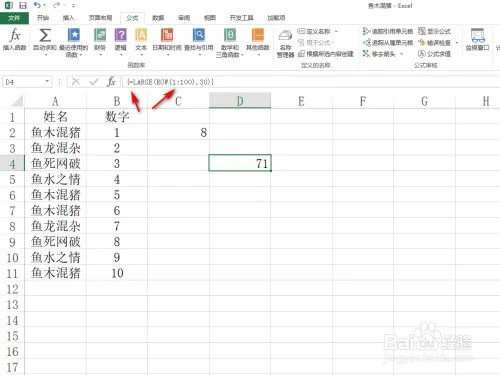
Task: Switch to the Home (开始) tab
Action: [x=43, y=18]
